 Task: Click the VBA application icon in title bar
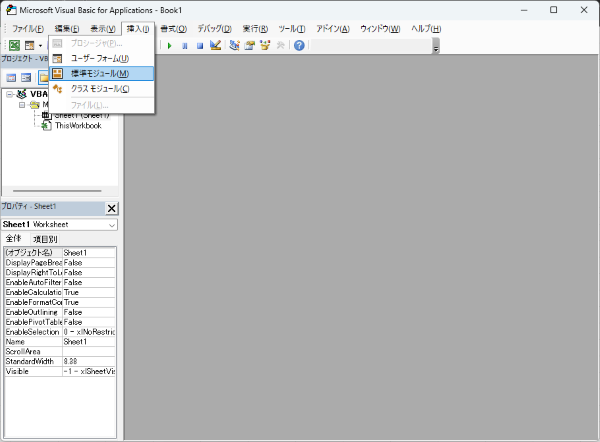(x=11, y=10)
